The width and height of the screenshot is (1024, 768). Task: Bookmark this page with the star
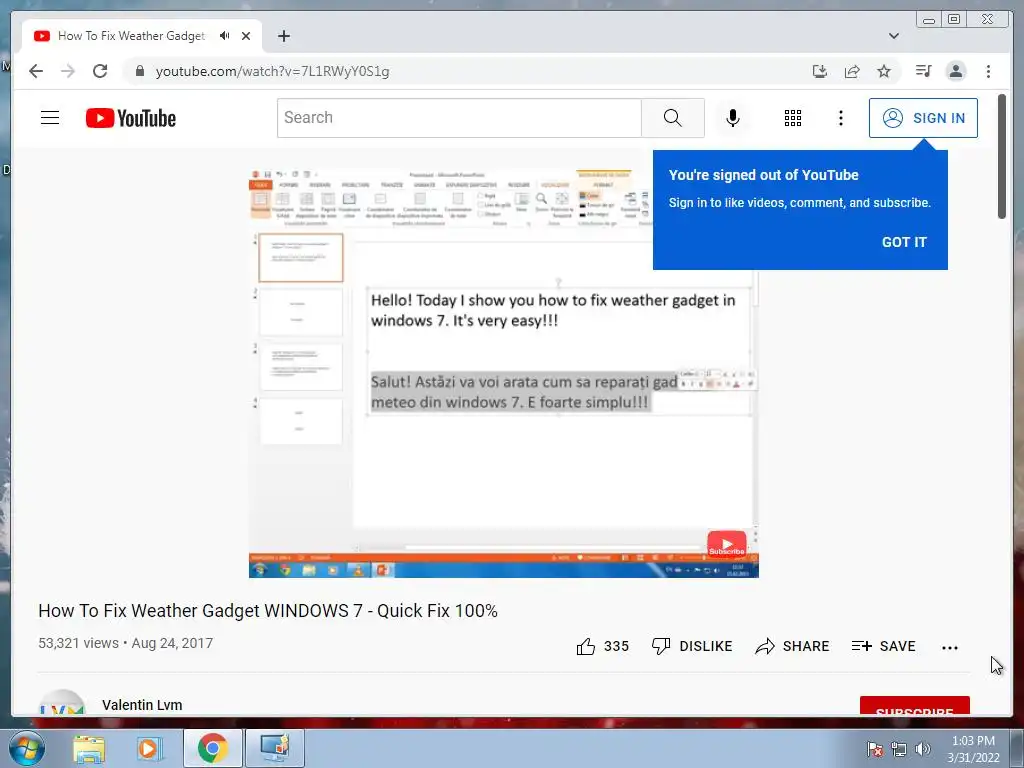pos(884,71)
